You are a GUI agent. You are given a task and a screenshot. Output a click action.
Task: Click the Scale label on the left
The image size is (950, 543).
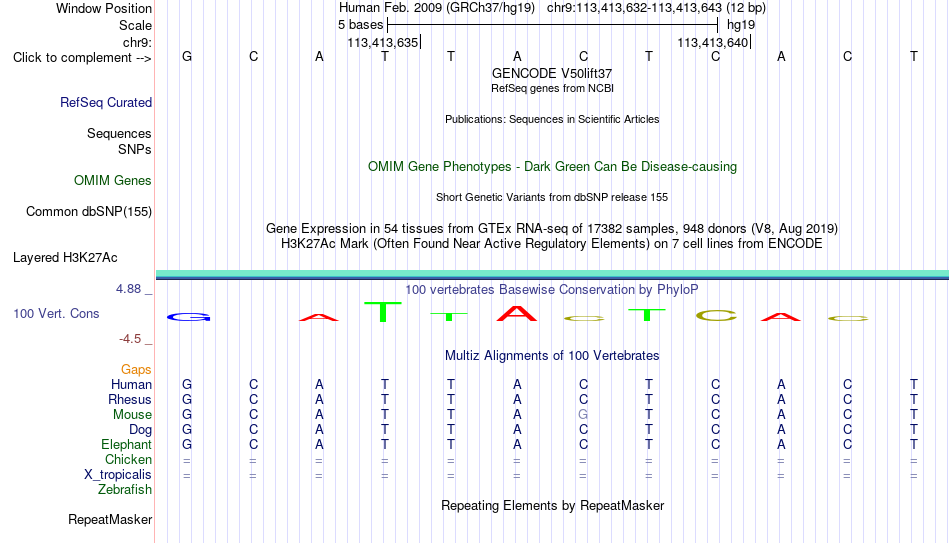point(135,25)
